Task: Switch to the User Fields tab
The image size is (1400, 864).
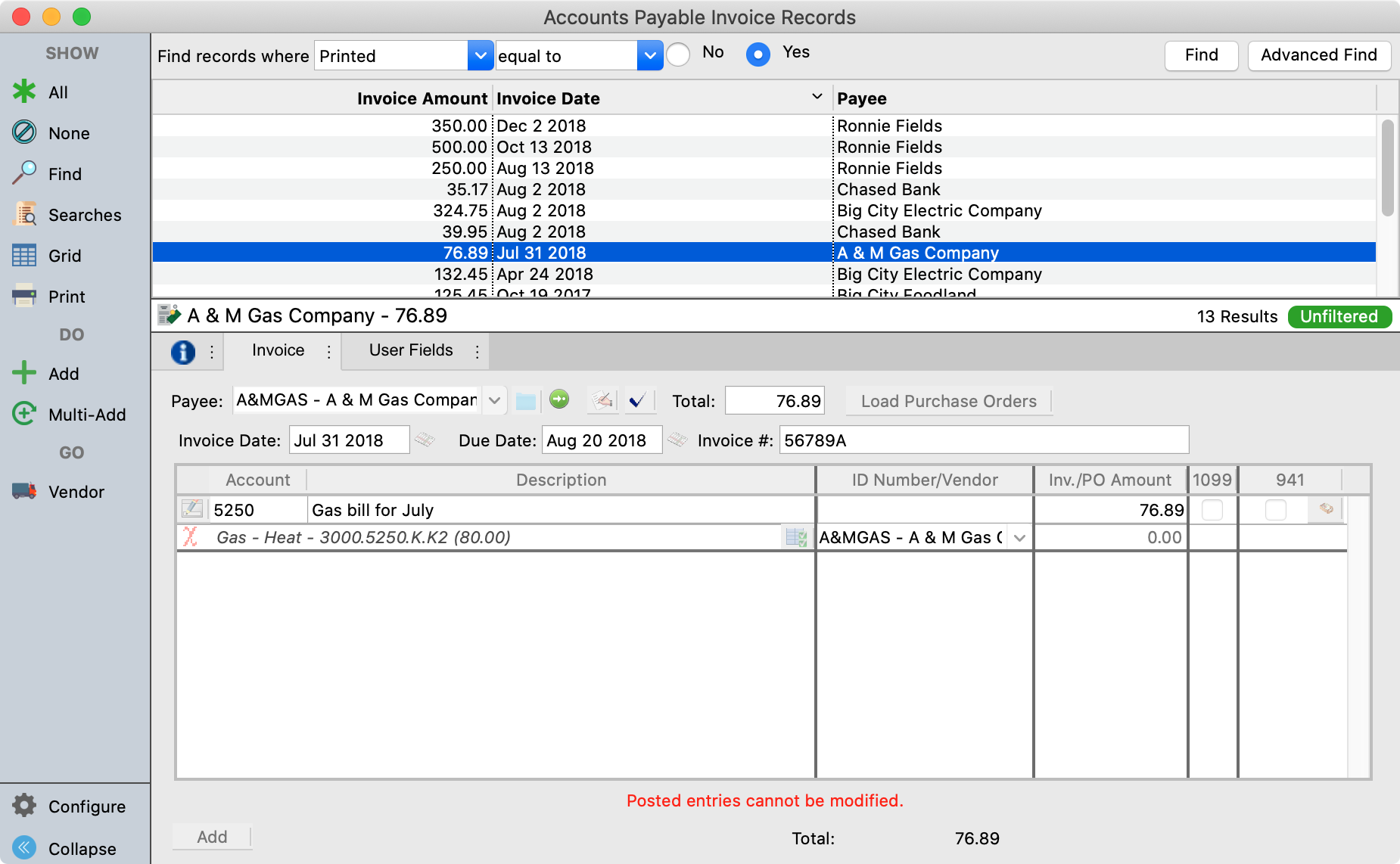Action: (x=411, y=350)
